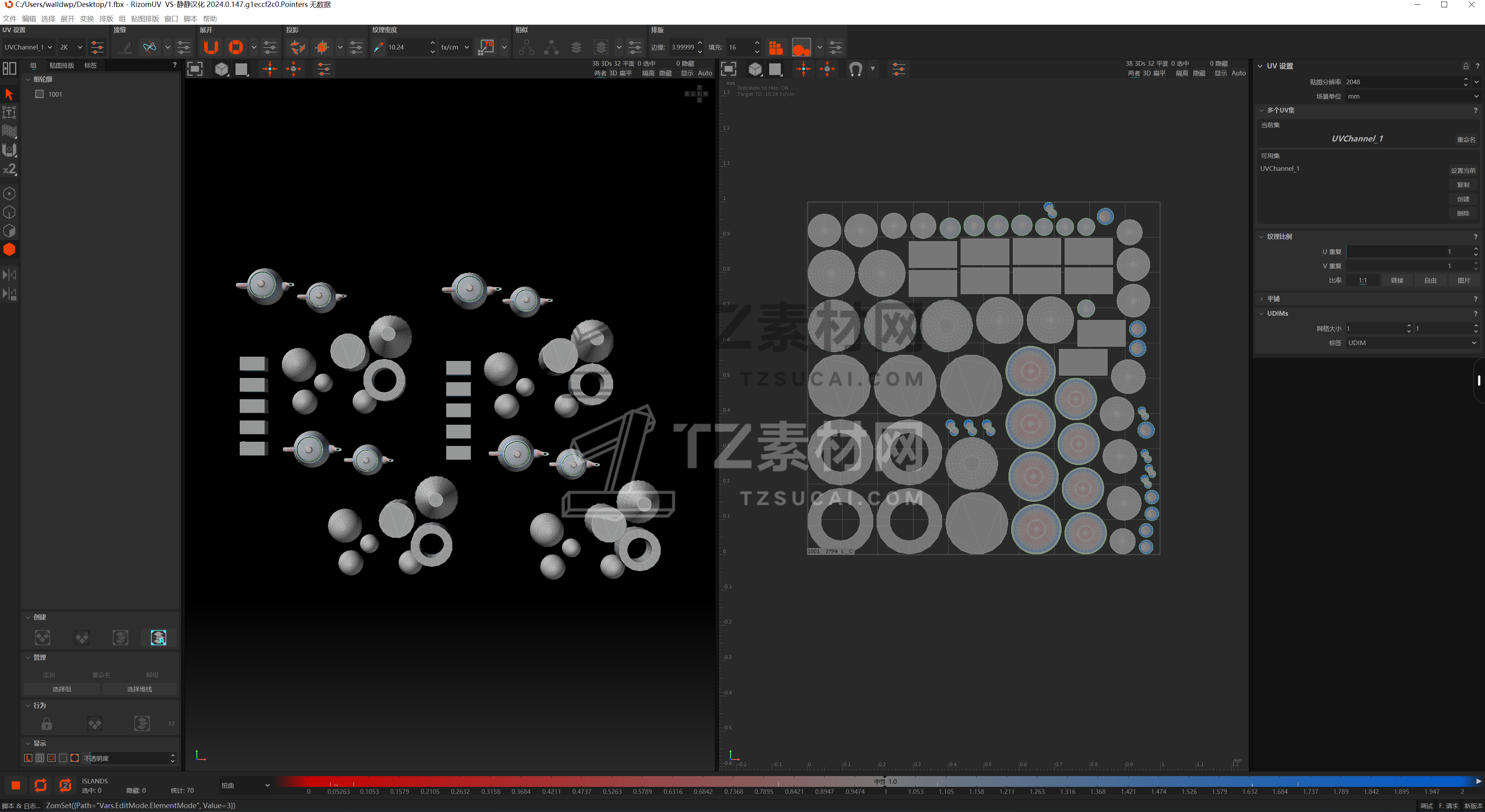Click the orange circles pack icon in 排版
1485x812 pixels.
coord(801,47)
